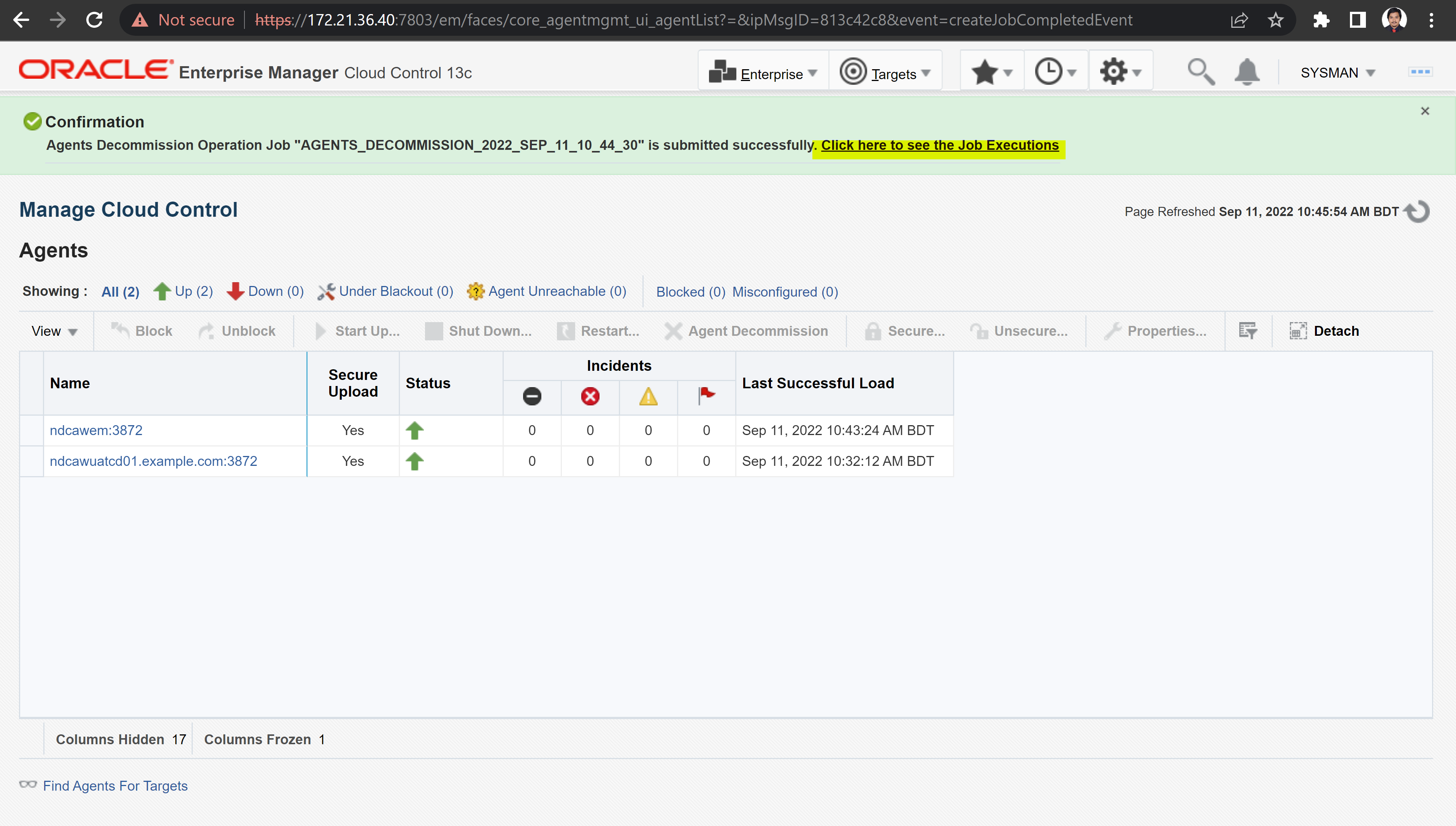
Task: Open the SYSMAN user menu
Action: tap(1338, 73)
